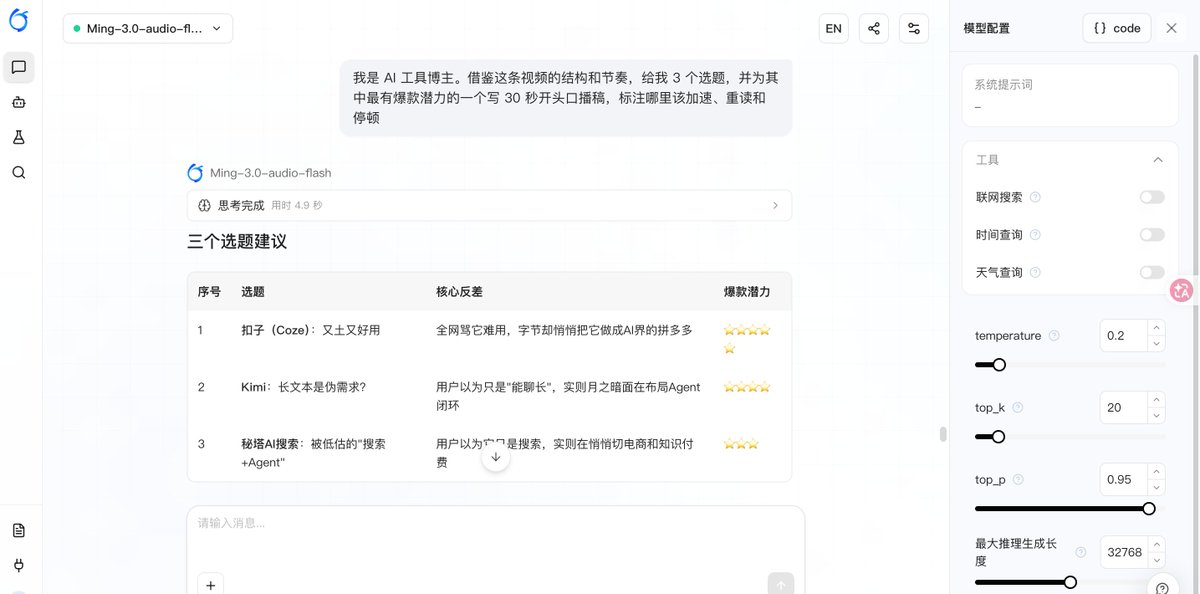1200x594 pixels.
Task: Click the send message arrow button
Action: click(781, 585)
